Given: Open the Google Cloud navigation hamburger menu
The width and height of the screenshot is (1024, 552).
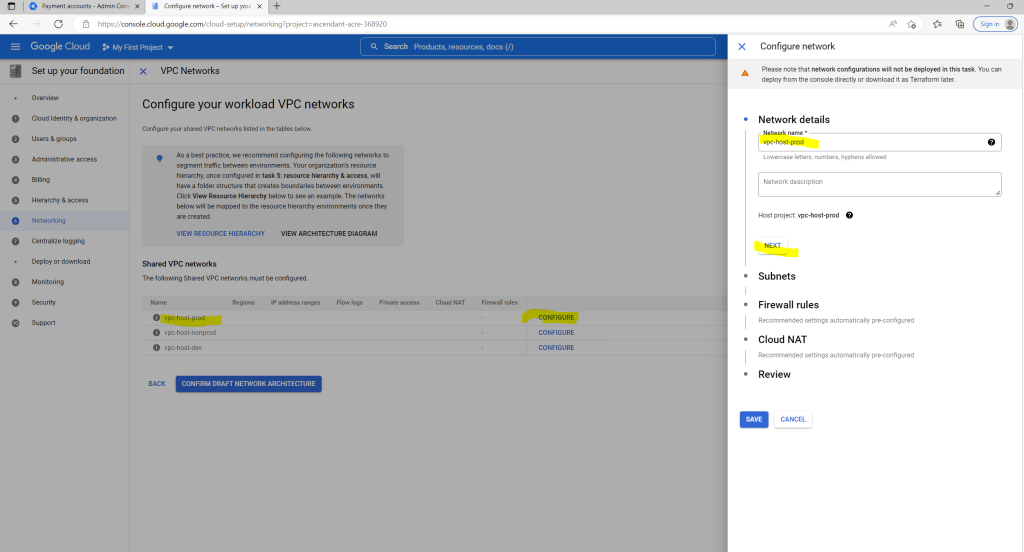Looking at the screenshot, I should coord(16,47).
